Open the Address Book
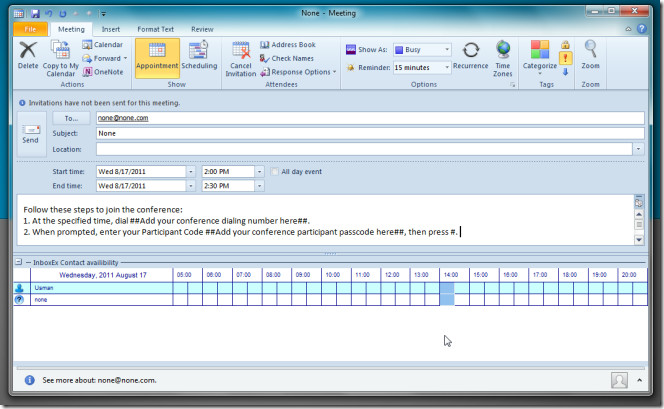 click(x=288, y=44)
